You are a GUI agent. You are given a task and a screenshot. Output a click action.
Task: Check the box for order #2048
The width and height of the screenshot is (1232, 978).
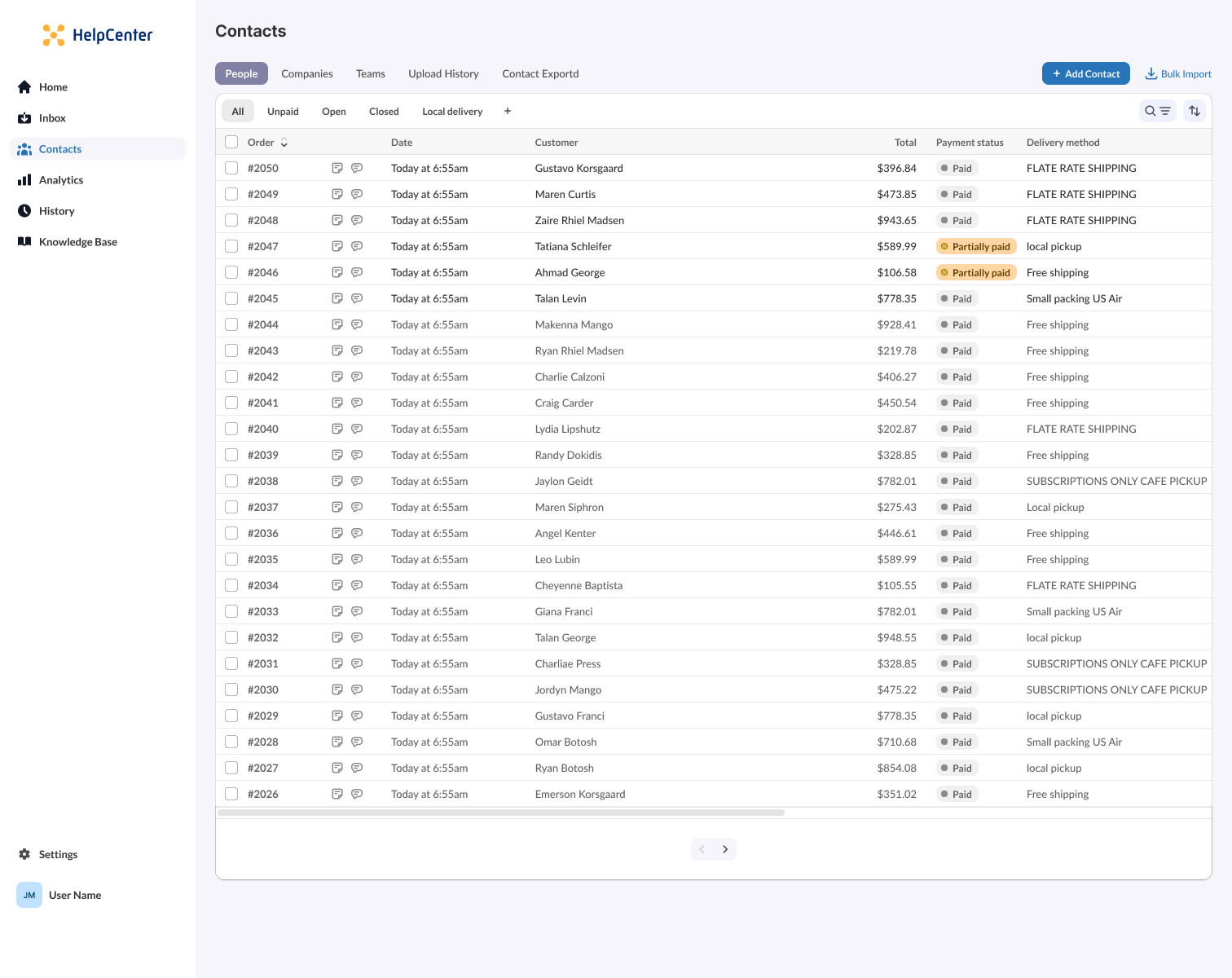(x=231, y=220)
